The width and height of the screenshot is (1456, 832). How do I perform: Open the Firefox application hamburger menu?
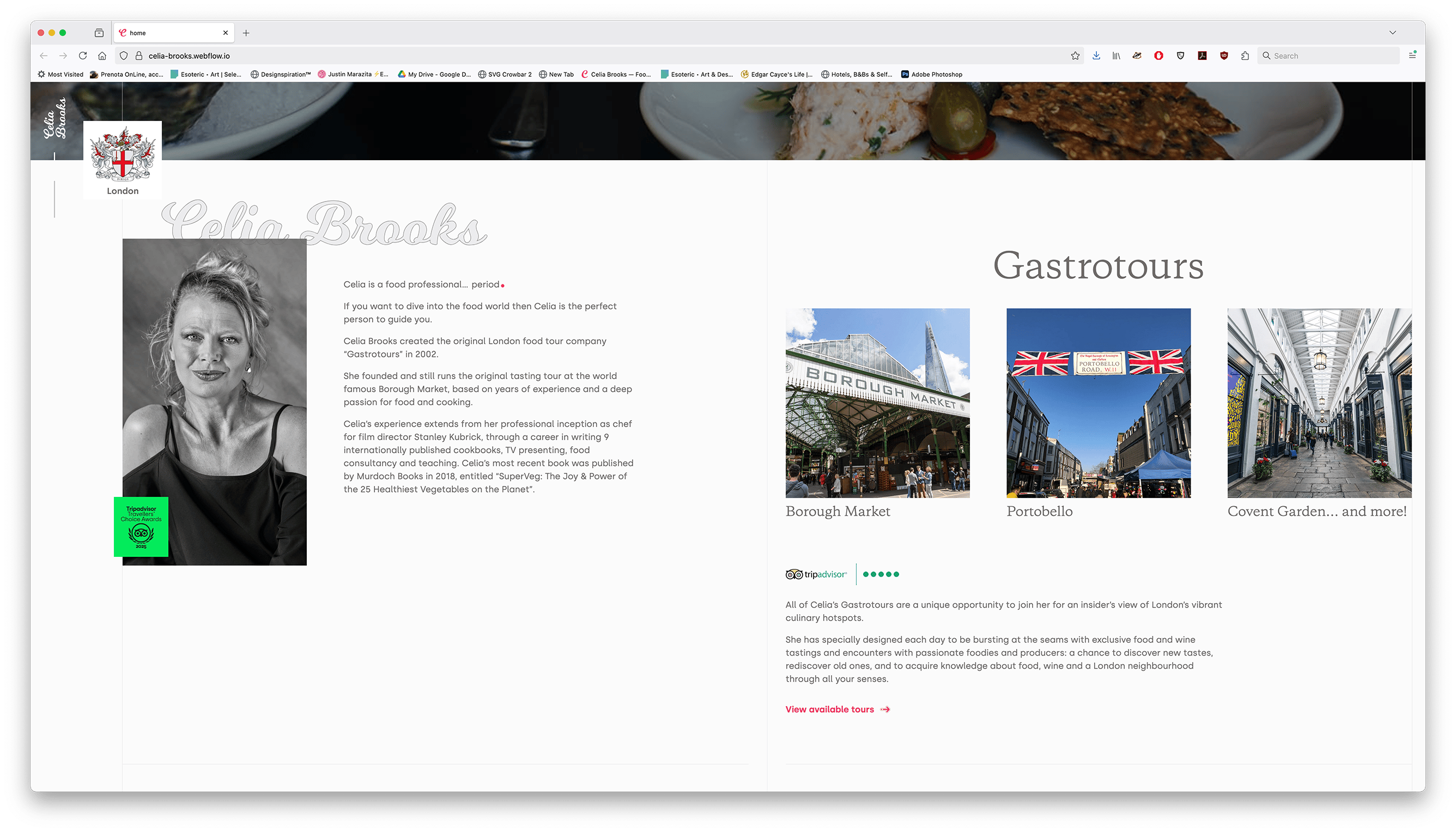point(1412,56)
